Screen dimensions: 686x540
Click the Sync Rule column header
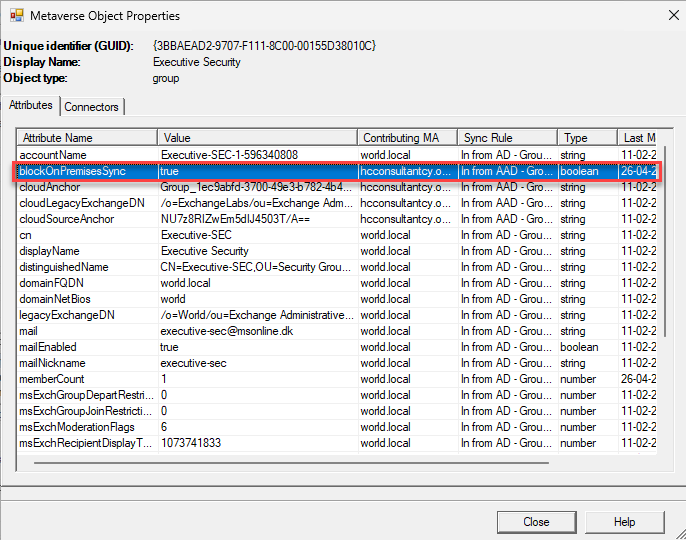(x=506, y=137)
